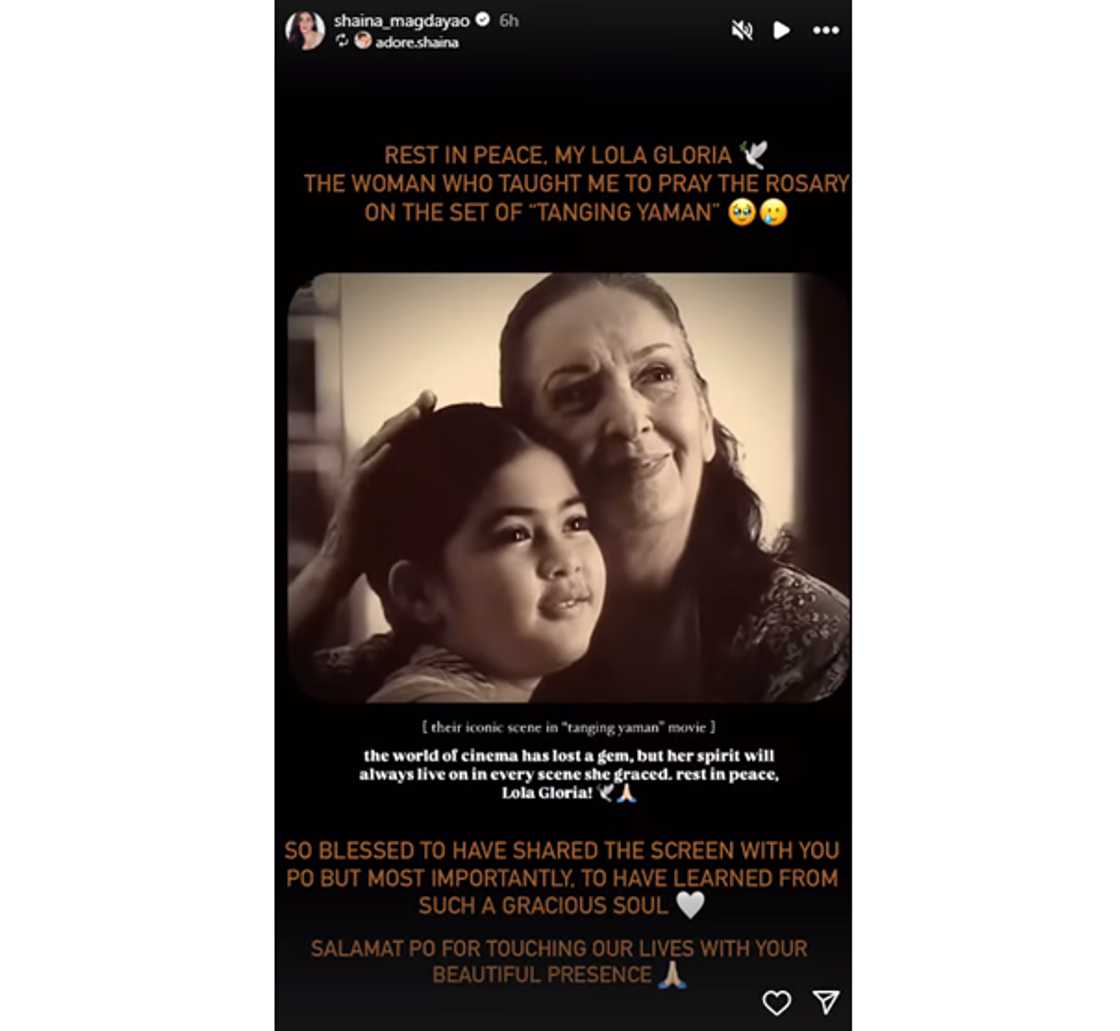
Task: Open shaina_magdayao profile picture
Action: 305,31
